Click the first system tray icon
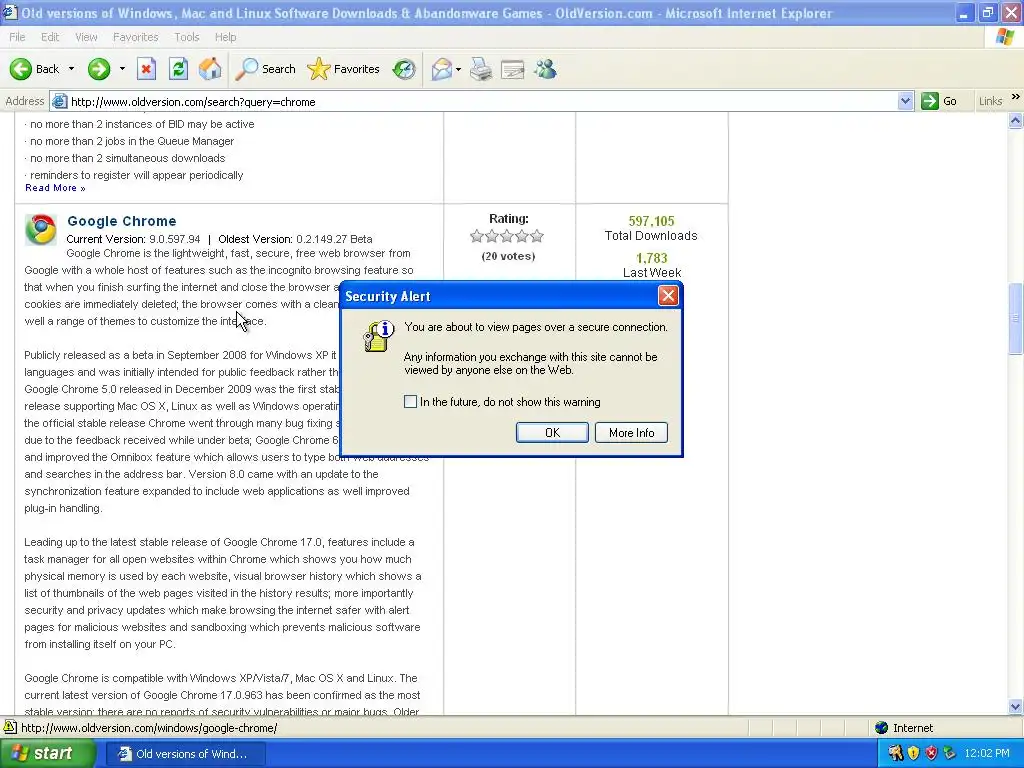The width and height of the screenshot is (1024, 768). pos(895,753)
